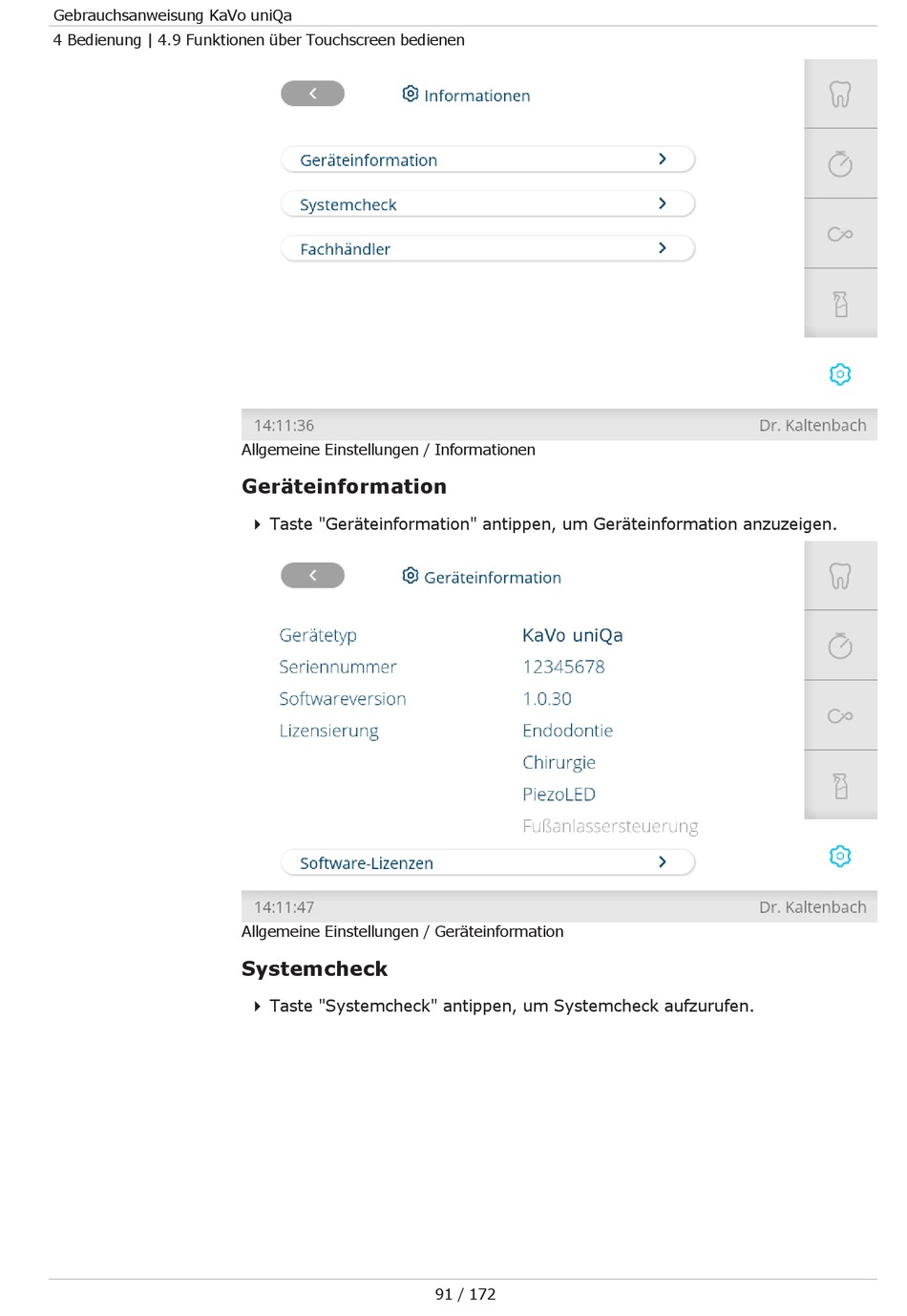Expand Fachhändler via its chevron arrow
This screenshot has height=1316, width=907.
coord(663,248)
